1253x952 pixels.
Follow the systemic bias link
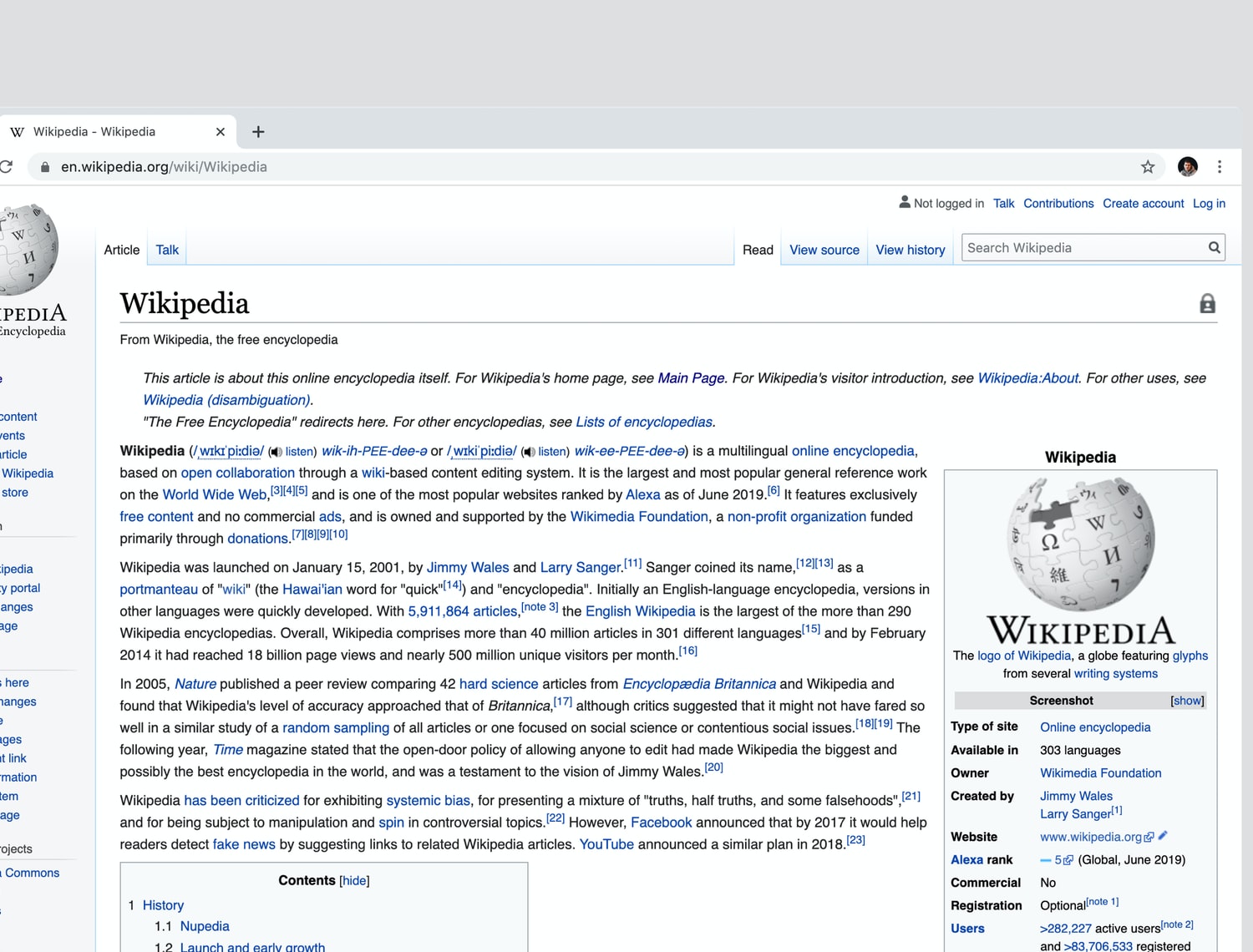click(x=429, y=800)
